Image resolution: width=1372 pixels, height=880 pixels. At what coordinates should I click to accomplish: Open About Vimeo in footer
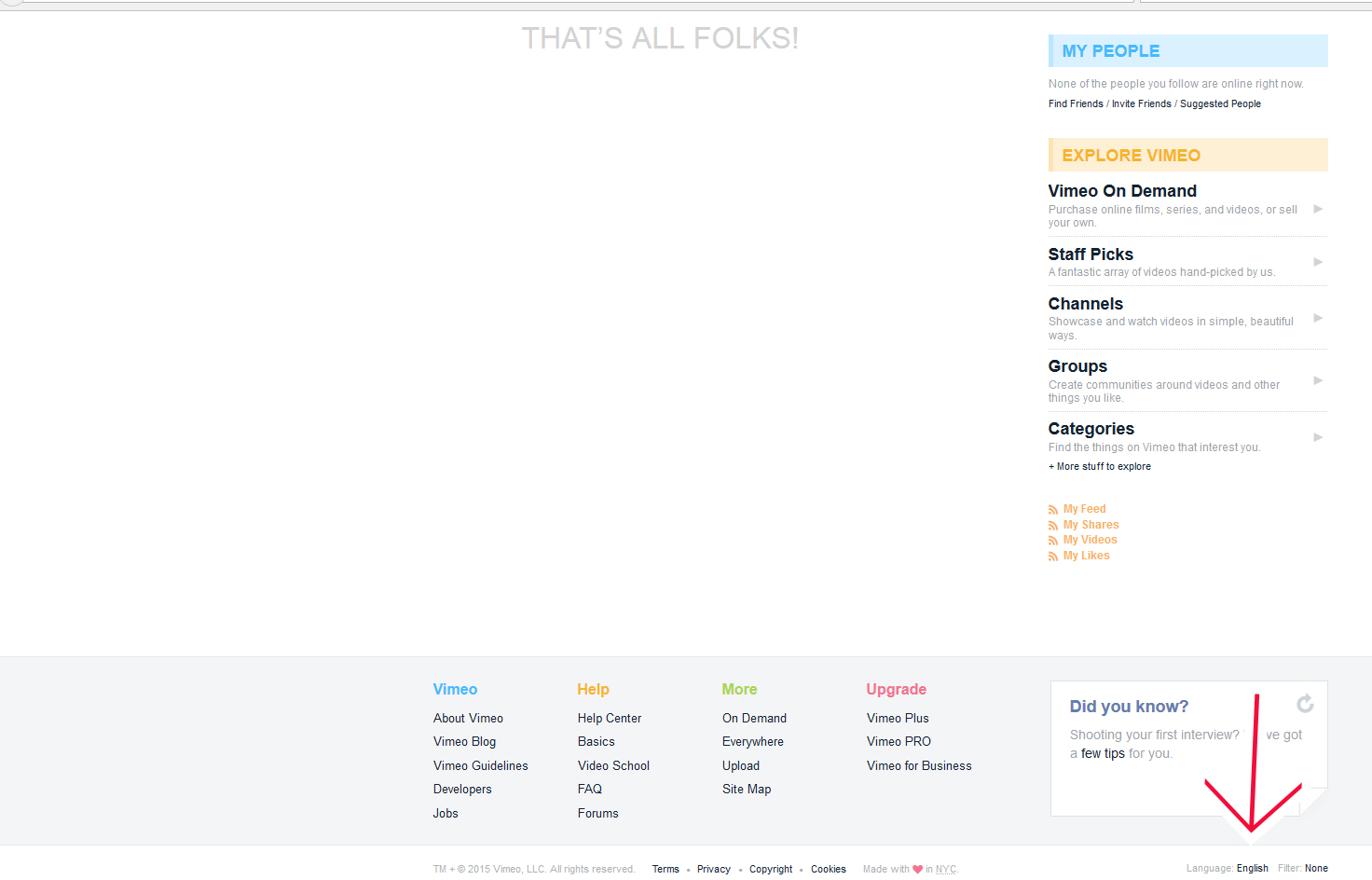click(468, 718)
